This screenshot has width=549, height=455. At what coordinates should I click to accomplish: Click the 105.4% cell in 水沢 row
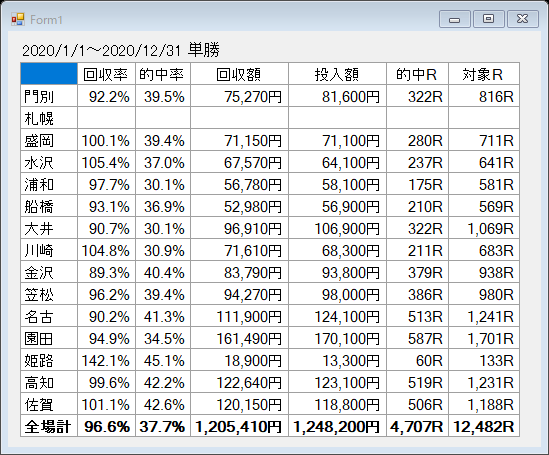(x=106, y=162)
